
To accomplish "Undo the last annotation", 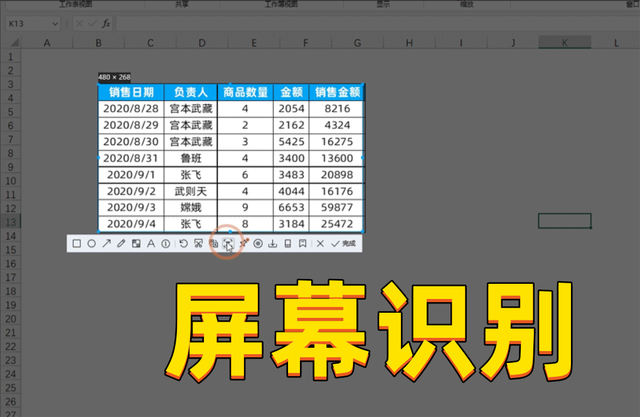I will (183, 244).
